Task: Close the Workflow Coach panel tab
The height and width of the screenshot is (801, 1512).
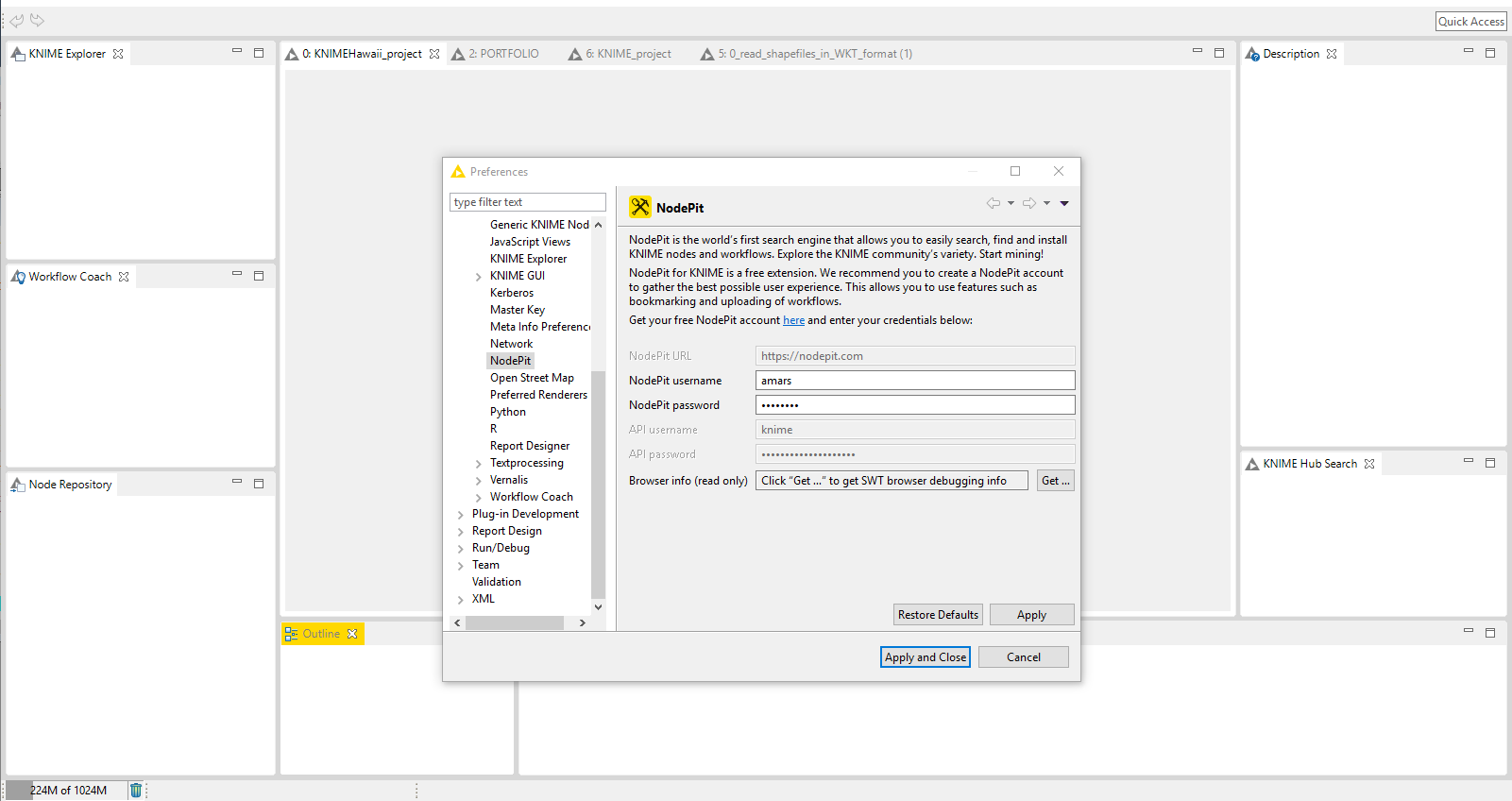Action: pyautogui.click(x=124, y=277)
